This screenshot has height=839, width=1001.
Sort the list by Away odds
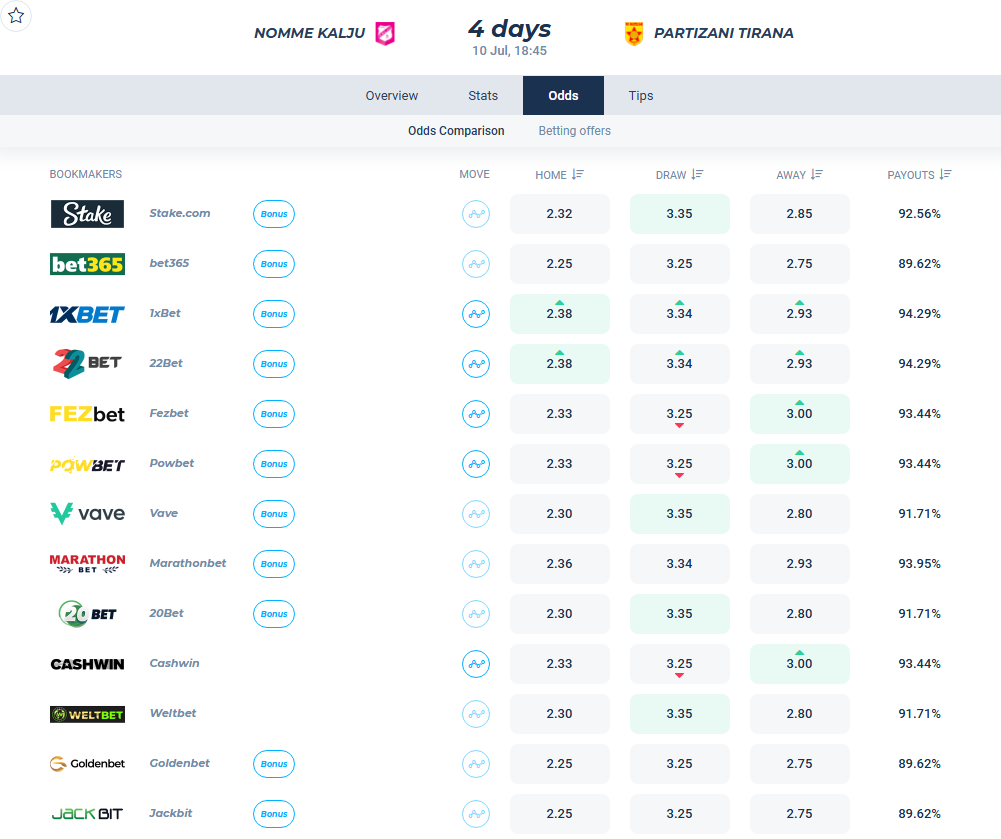point(799,174)
